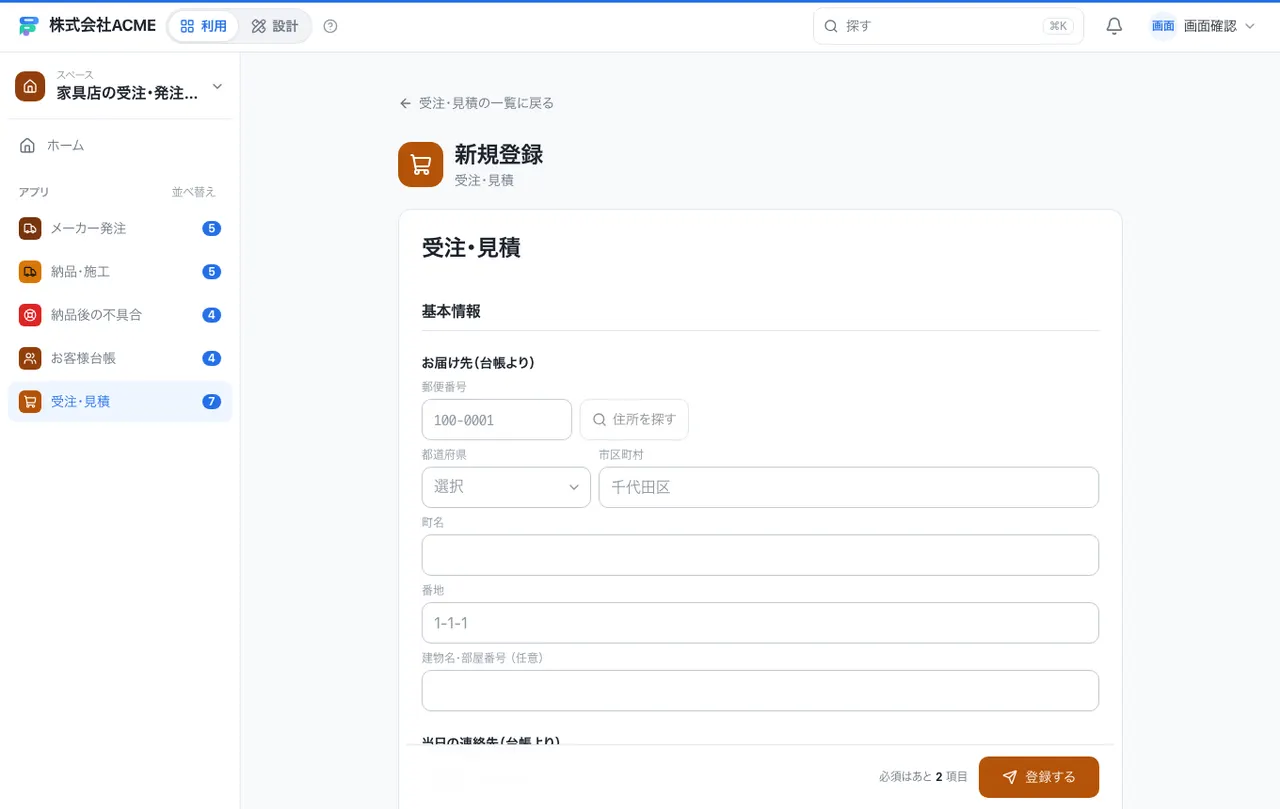Click 並べ替え to reorder apps
Viewport: 1280px width, 809px height.
click(194, 192)
